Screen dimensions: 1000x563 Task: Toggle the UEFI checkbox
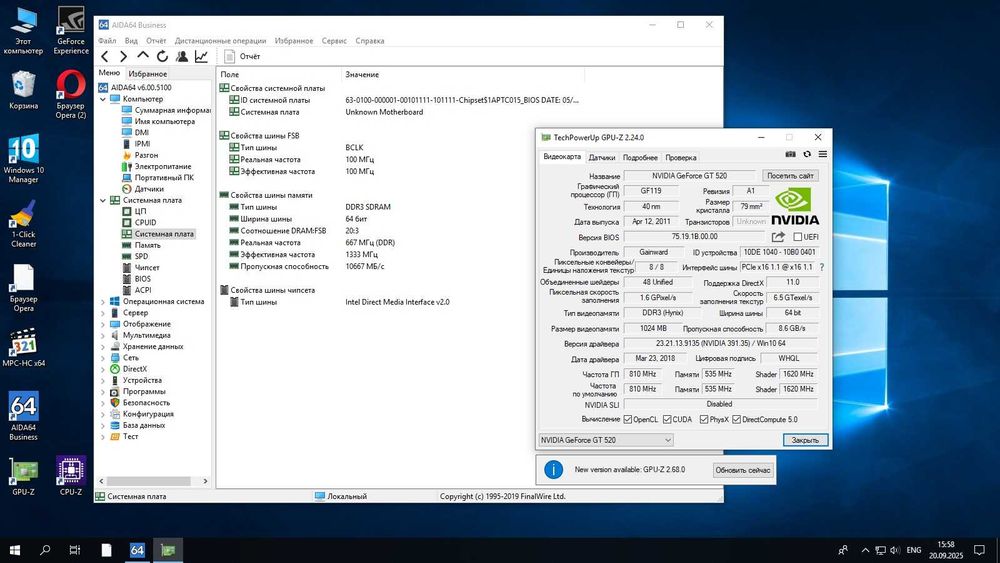click(797, 237)
